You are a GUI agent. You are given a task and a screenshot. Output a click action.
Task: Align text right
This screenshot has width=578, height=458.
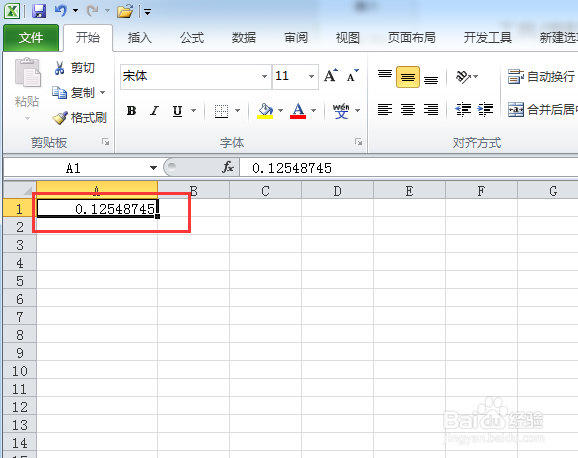[x=431, y=110]
